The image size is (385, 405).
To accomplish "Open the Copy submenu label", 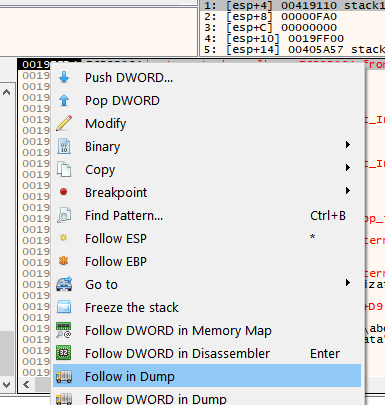I will 100,170.
